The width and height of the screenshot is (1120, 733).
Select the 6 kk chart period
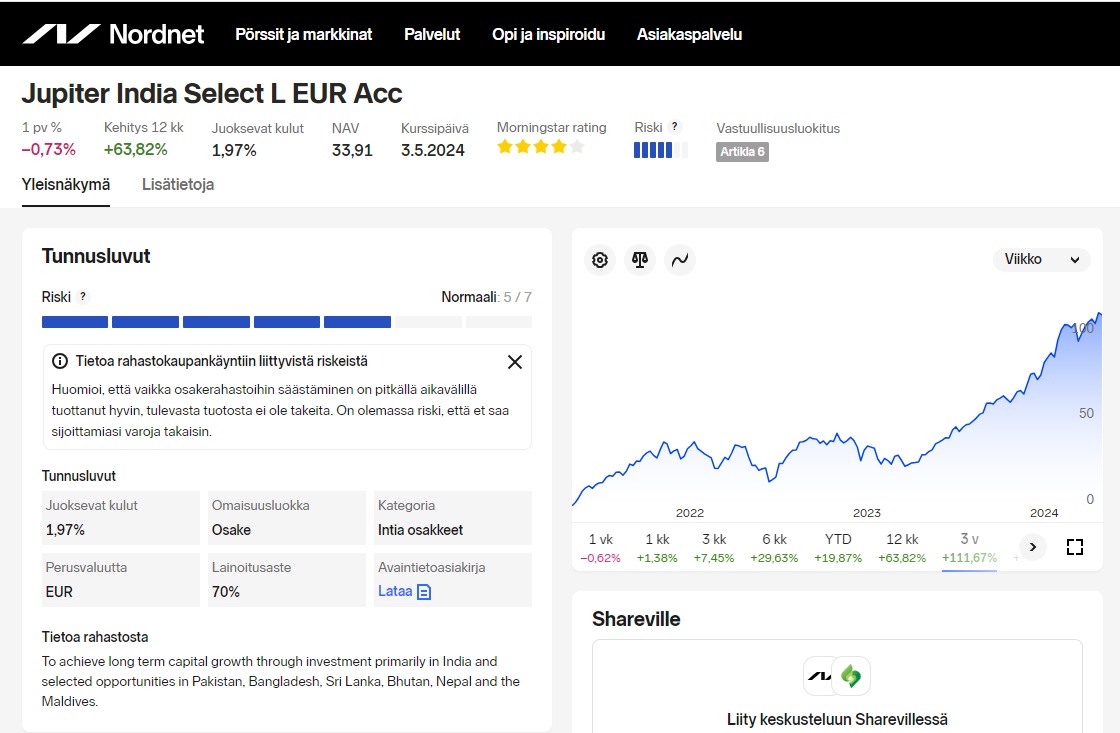click(774, 548)
